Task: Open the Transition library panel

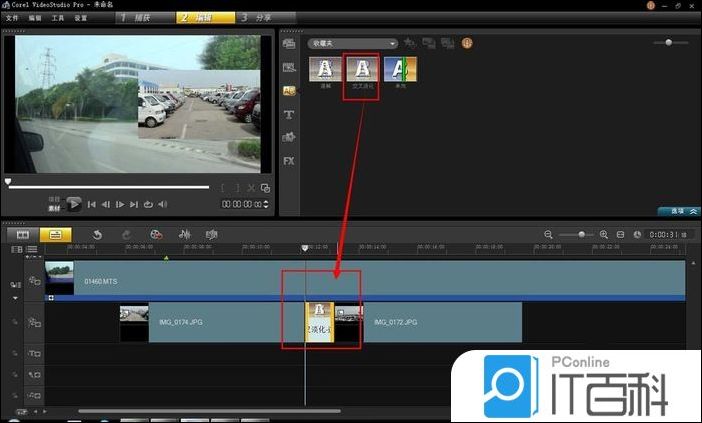Action: coord(289,90)
